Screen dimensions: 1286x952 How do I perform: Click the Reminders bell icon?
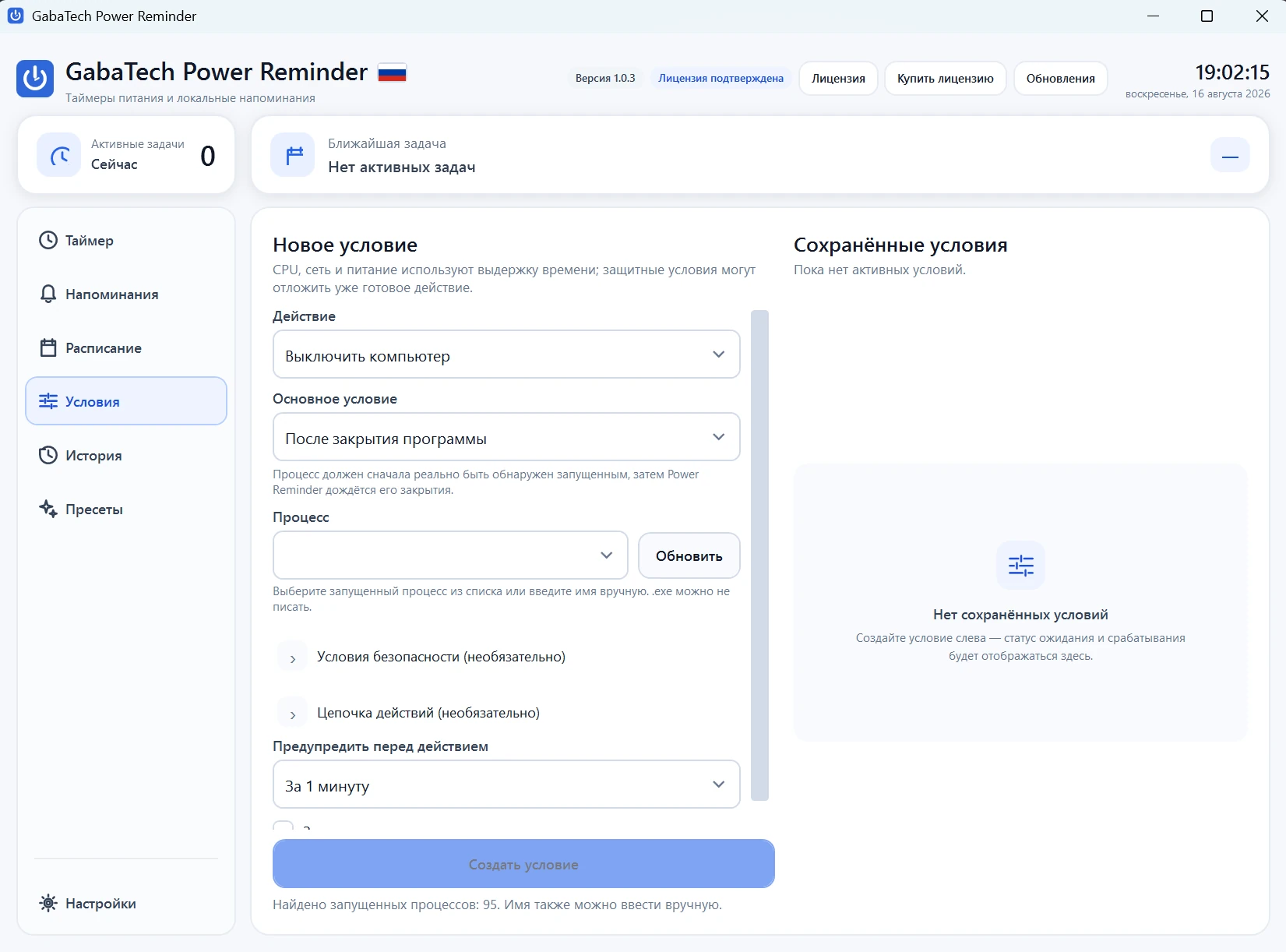click(x=48, y=294)
